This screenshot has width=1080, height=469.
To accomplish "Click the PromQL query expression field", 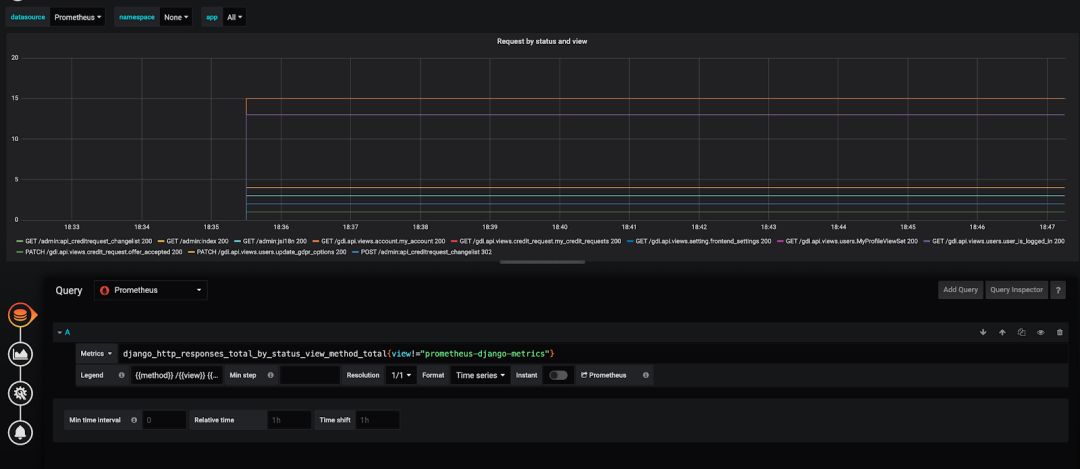I will tap(592, 353).
